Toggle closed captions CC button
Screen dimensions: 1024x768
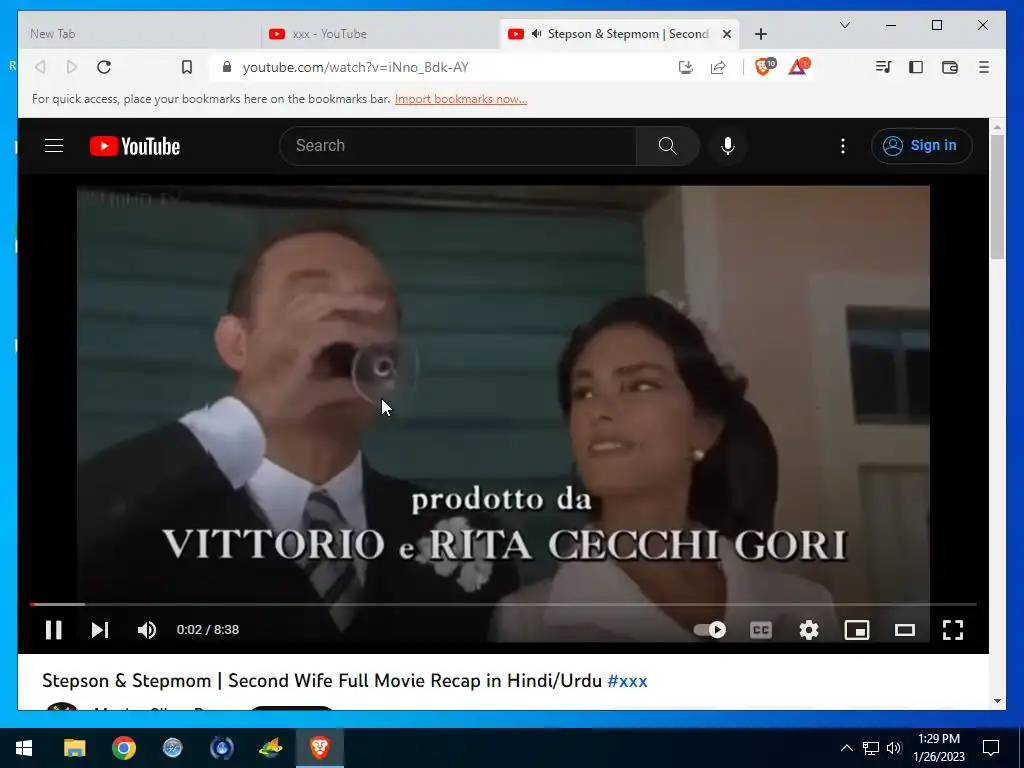coord(761,630)
